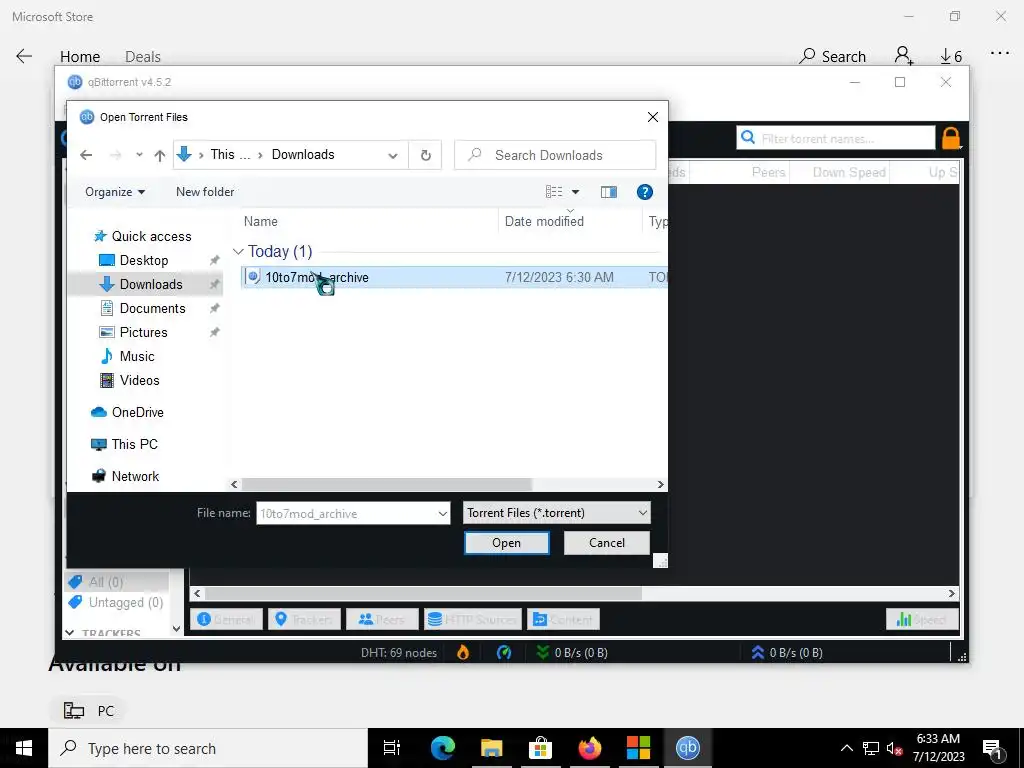Screen dimensions: 1024x768
Task: Open the Organize menu
Action: point(115,192)
